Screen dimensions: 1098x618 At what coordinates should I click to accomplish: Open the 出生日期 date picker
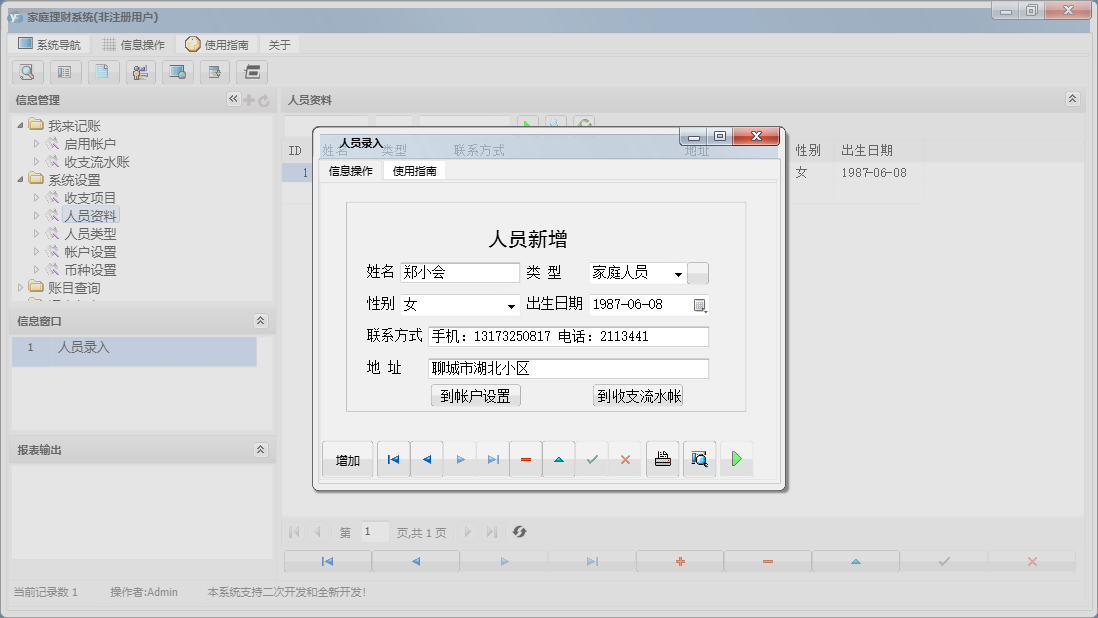point(698,304)
